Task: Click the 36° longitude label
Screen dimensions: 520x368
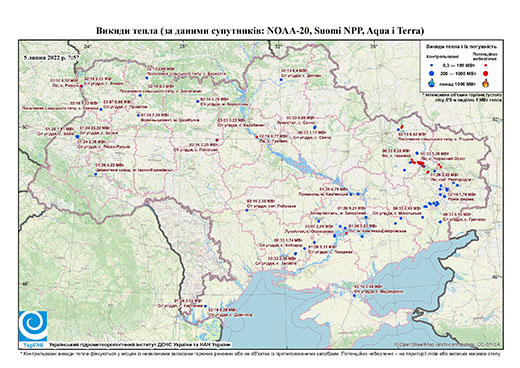Action: (373, 47)
